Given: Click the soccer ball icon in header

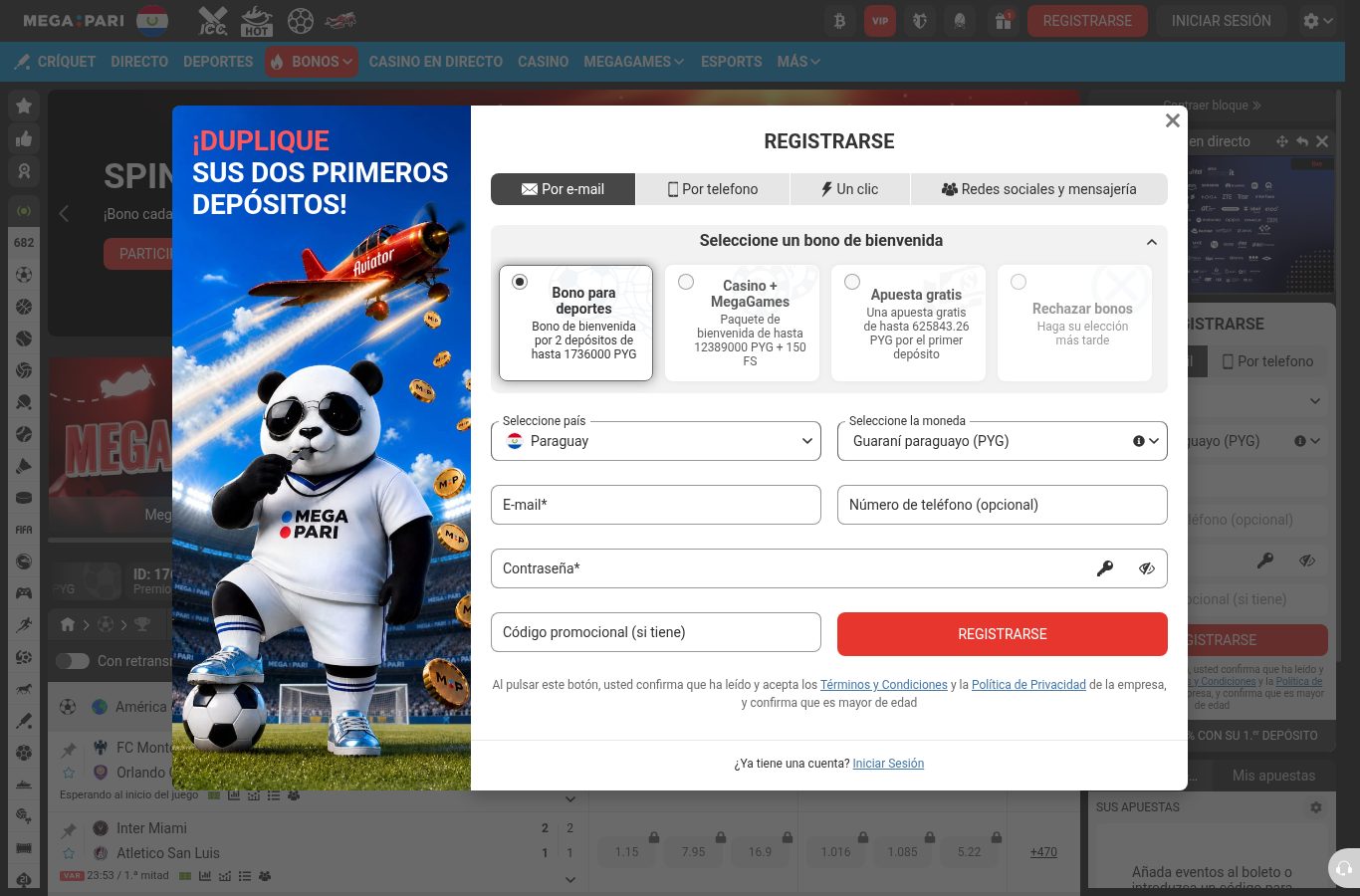Looking at the screenshot, I should (300, 20).
